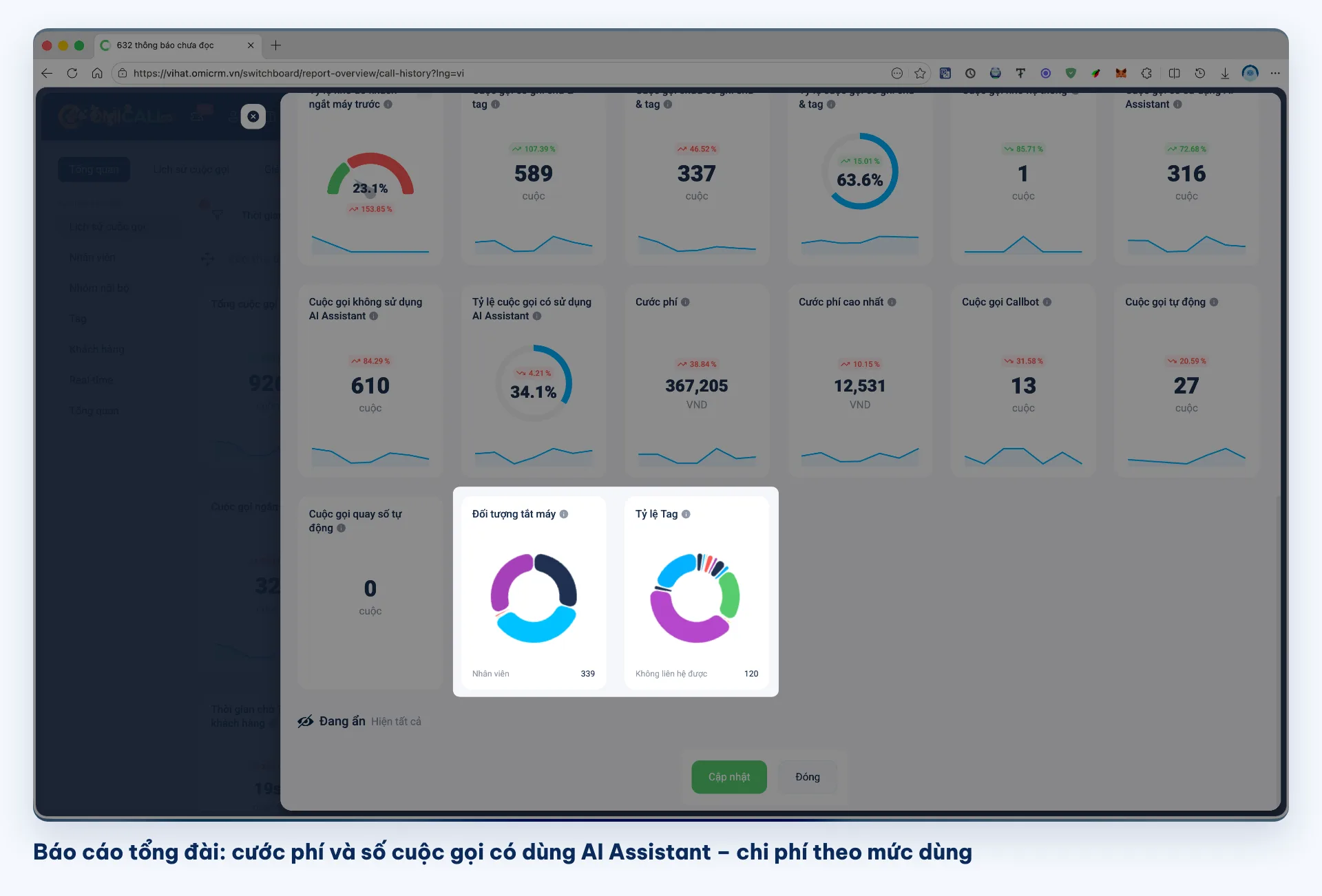The width and height of the screenshot is (1322, 896).
Task: Click info icon beside Đối tượng tắt máy
Action: (564, 514)
